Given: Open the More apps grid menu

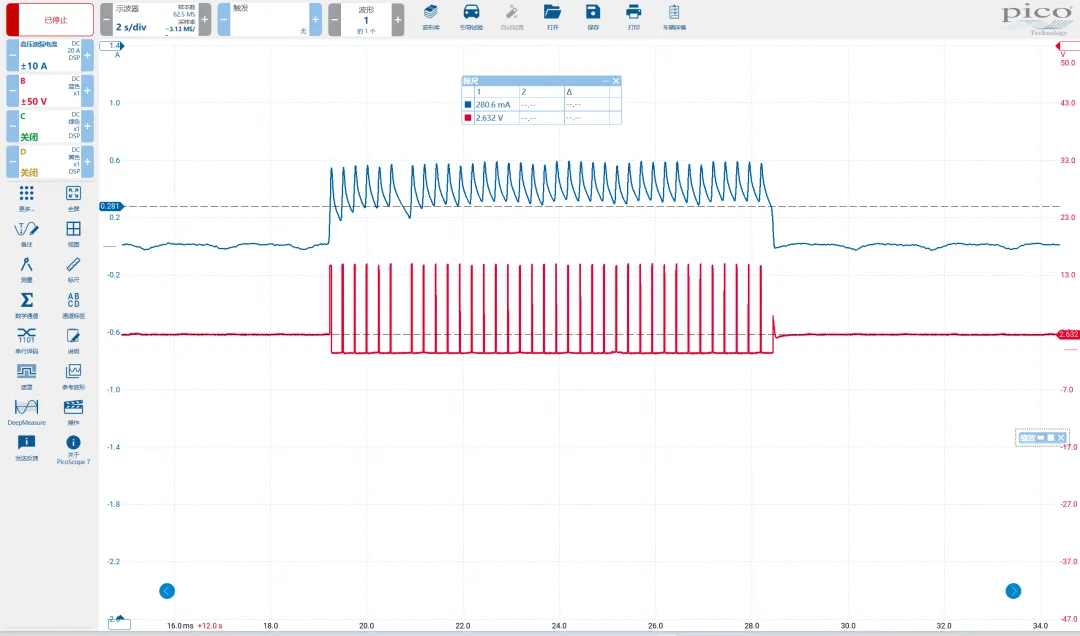Looking at the screenshot, I should 27,196.
